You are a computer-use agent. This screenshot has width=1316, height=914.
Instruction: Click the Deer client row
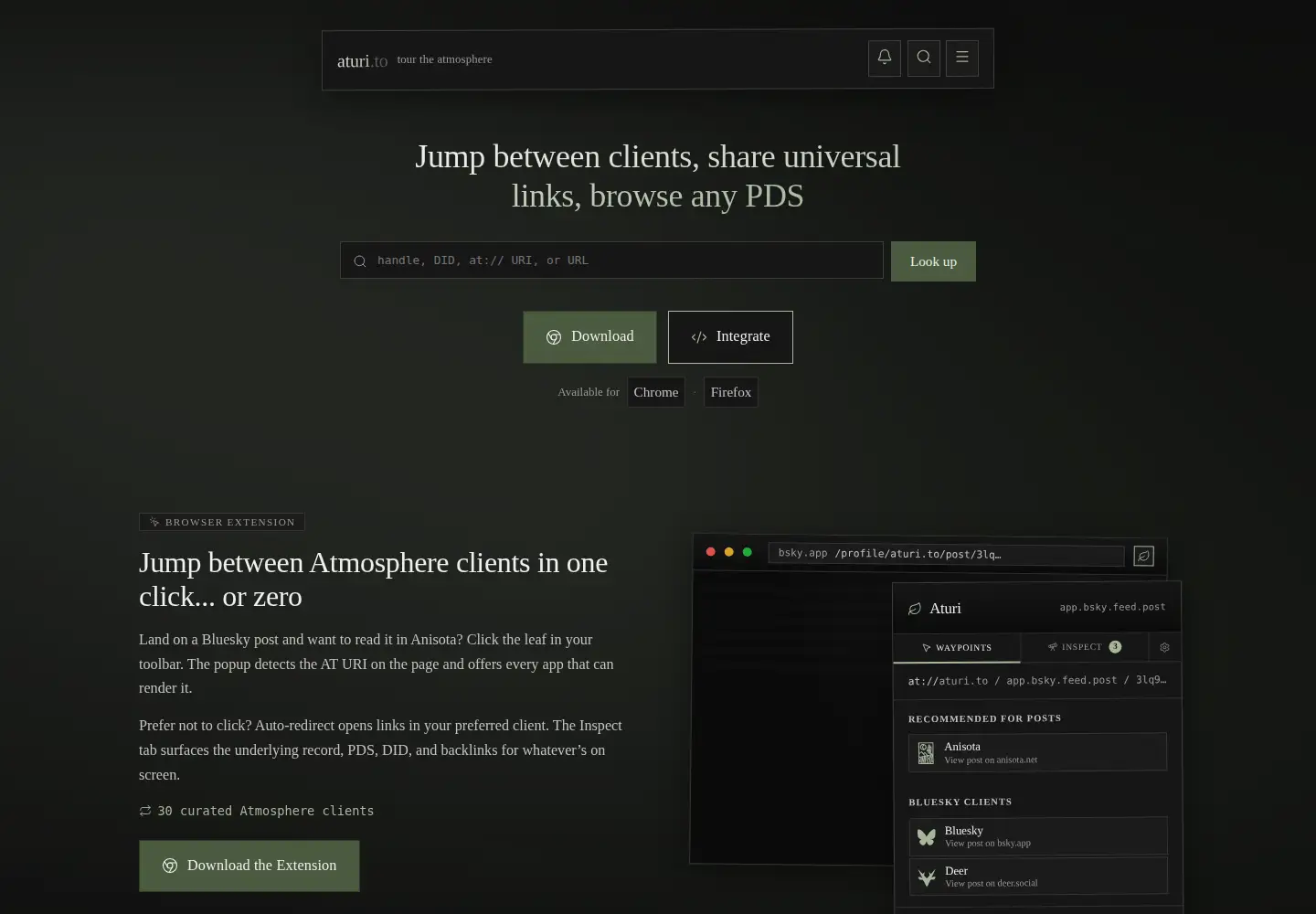[x=1038, y=877]
